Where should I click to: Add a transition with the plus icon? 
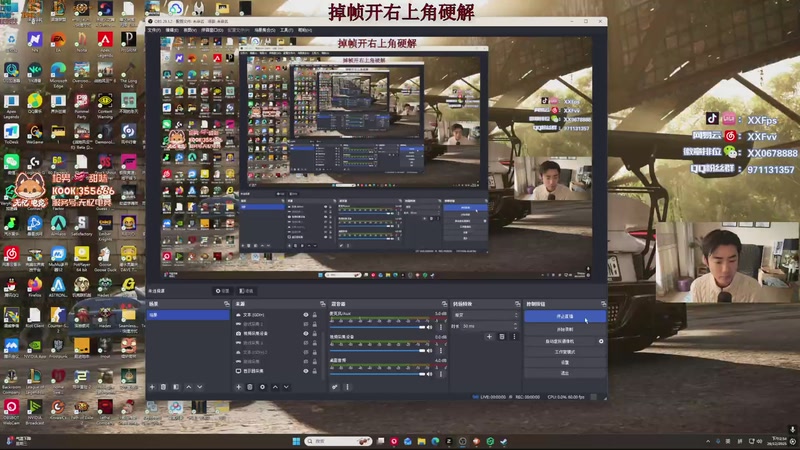pyautogui.click(x=489, y=337)
